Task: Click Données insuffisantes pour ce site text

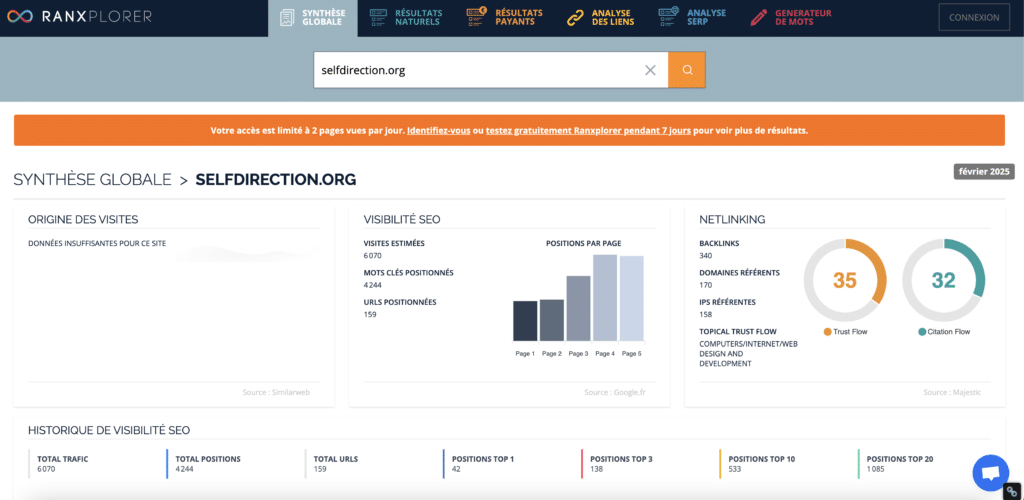Action: click(x=97, y=243)
